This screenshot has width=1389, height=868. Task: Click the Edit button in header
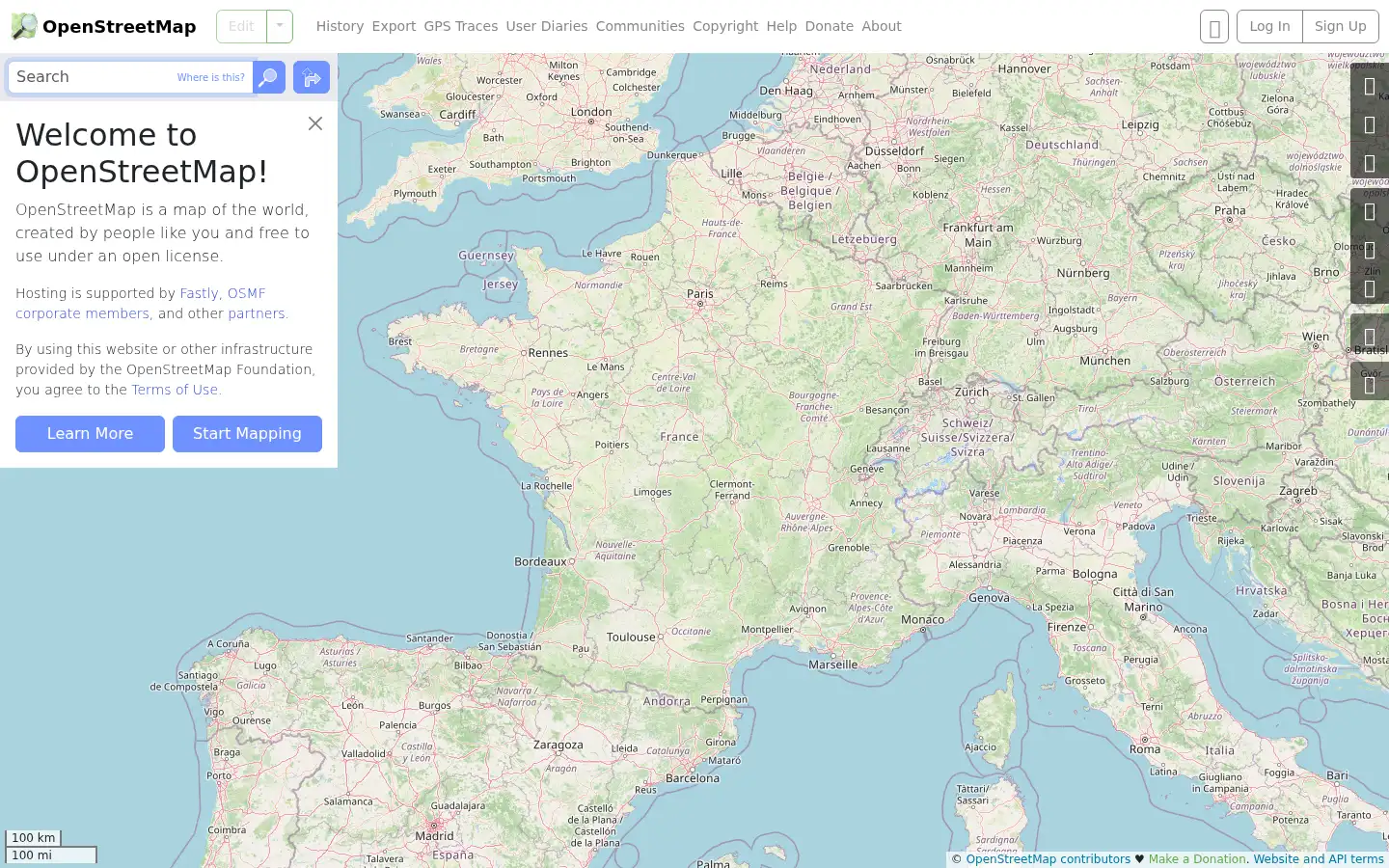[x=241, y=26]
